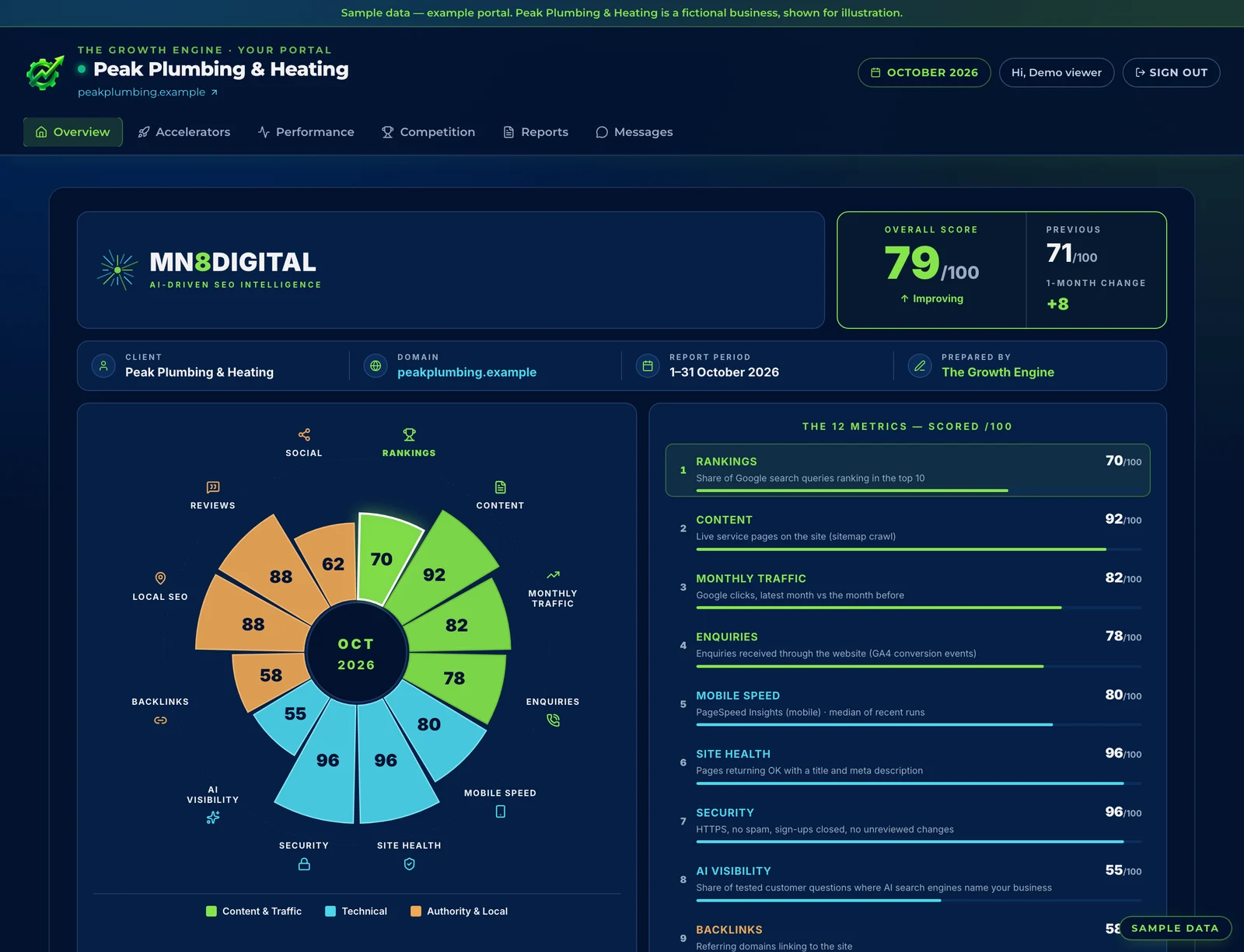
Task: Open the peakplumbing.example domain link in report
Action: click(x=466, y=372)
